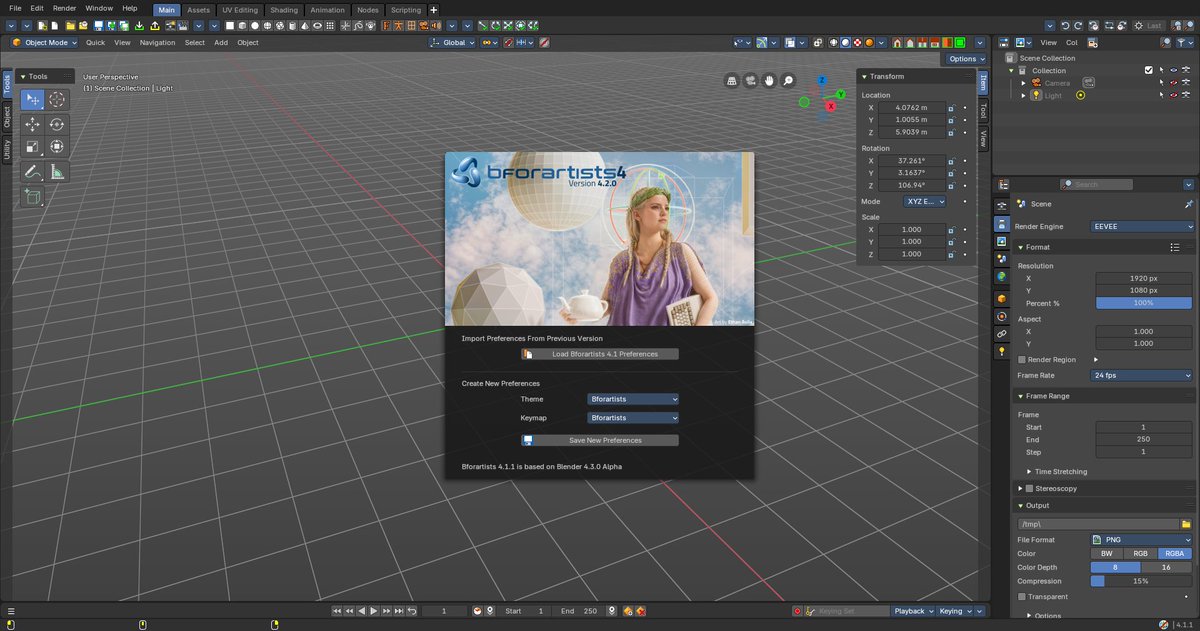Choose the Scale tool in Tools panel
Image resolution: width=1200 pixels, height=631 pixels.
(33, 147)
